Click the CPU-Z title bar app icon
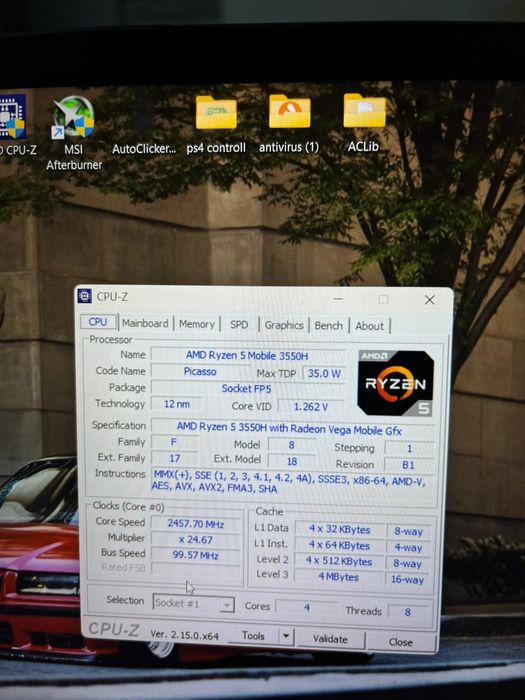The height and width of the screenshot is (700, 525). click(84, 296)
